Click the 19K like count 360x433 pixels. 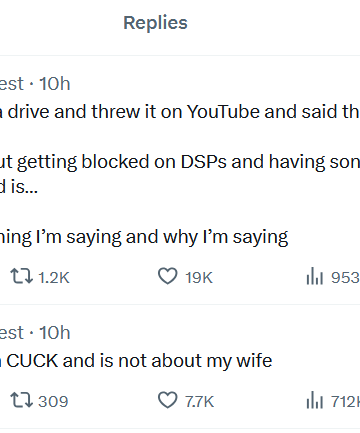tap(199, 277)
